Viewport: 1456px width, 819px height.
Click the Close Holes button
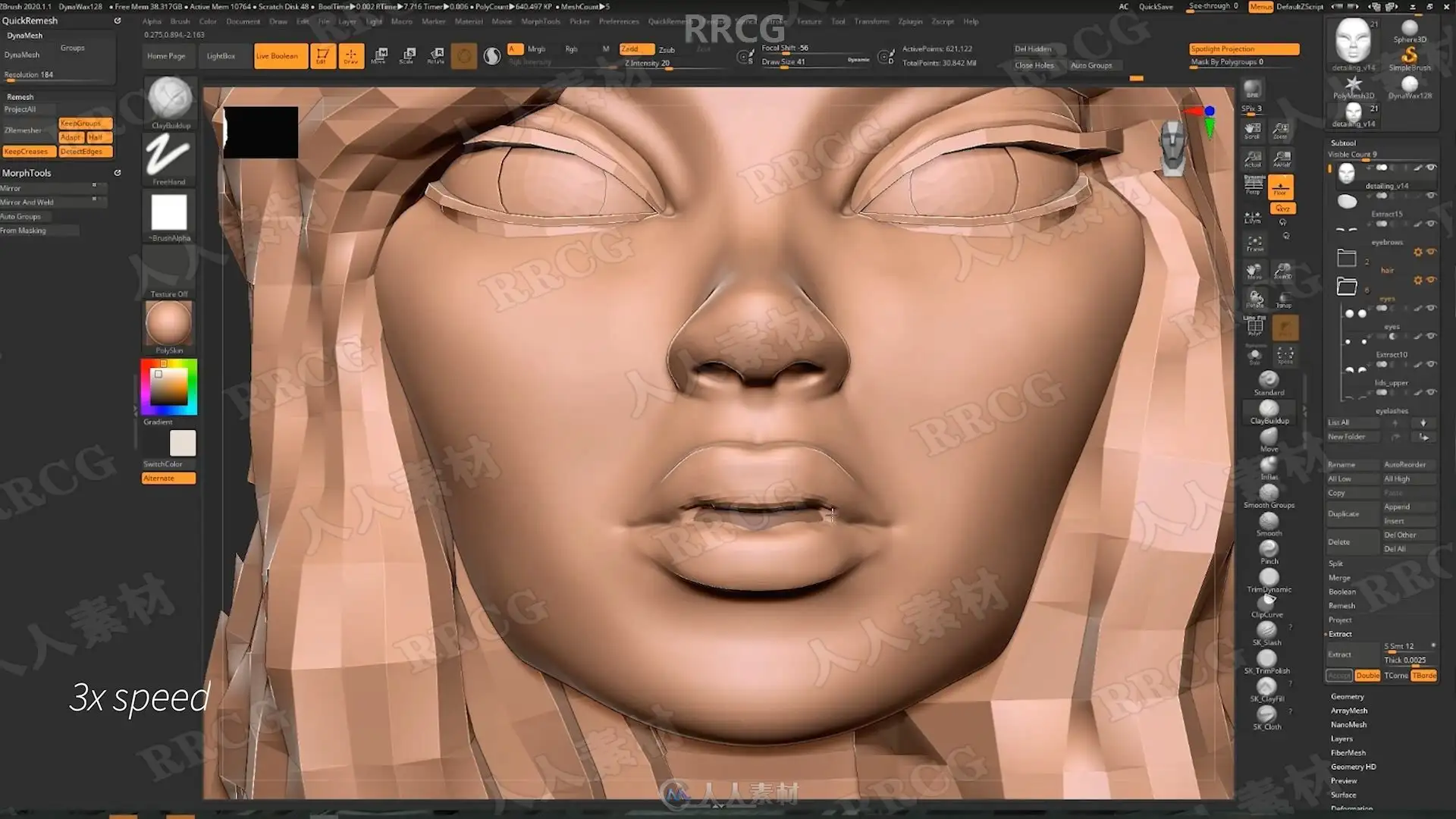tap(1034, 65)
